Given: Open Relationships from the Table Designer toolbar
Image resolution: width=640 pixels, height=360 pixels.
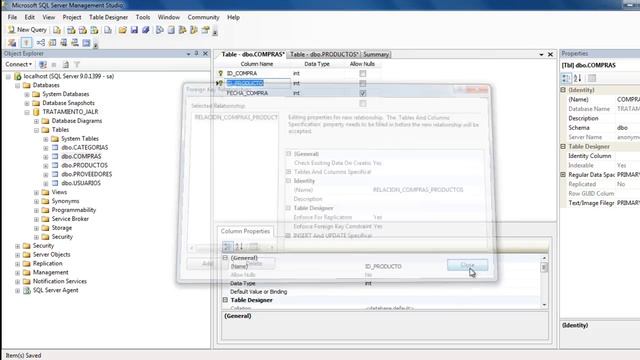Looking at the screenshot, I should 40,42.
